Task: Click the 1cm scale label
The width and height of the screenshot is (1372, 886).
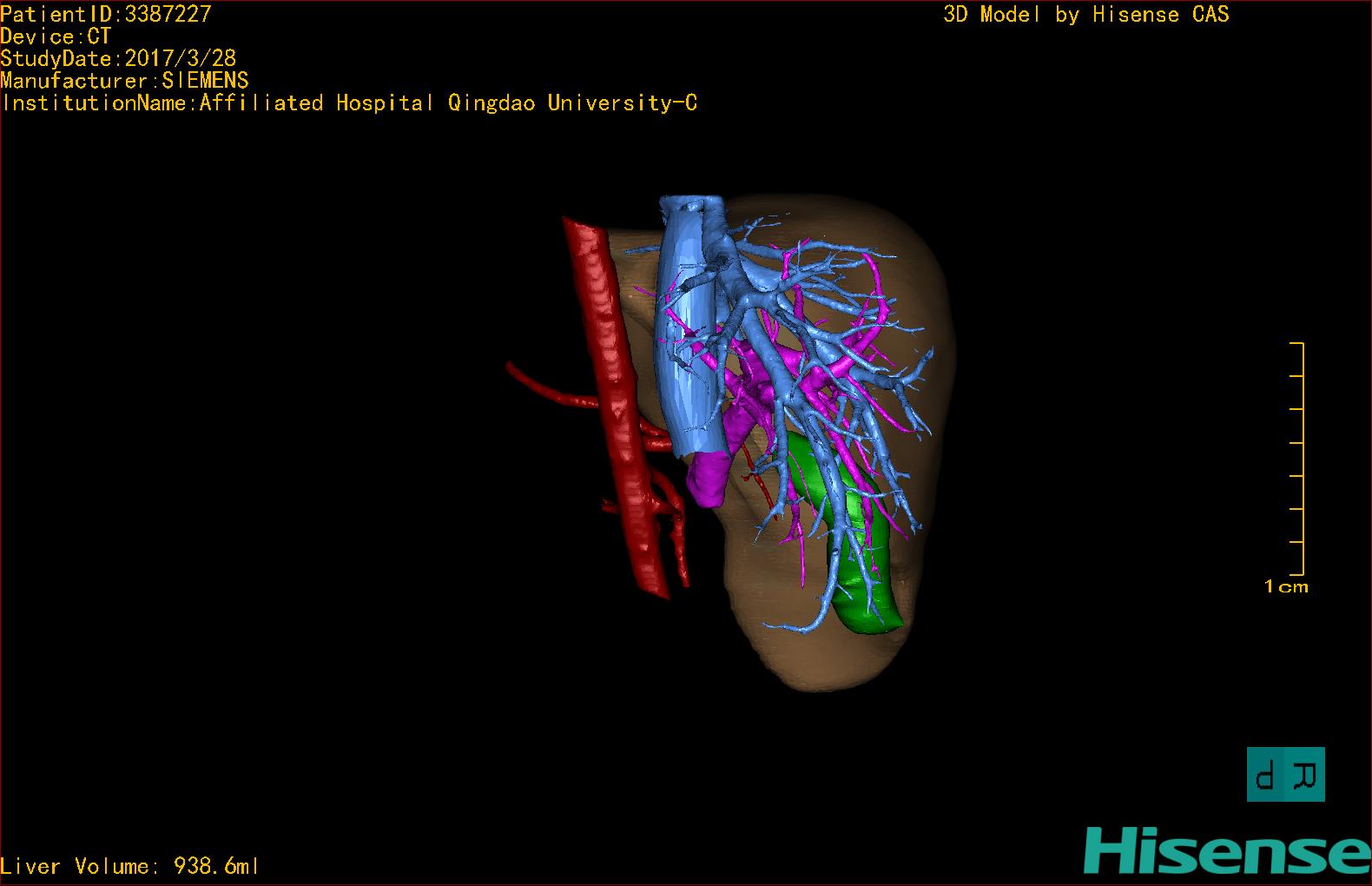Action: tap(1286, 586)
